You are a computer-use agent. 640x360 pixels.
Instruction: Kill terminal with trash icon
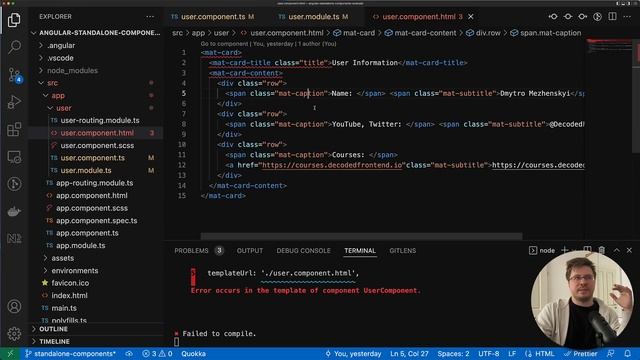[602, 250]
